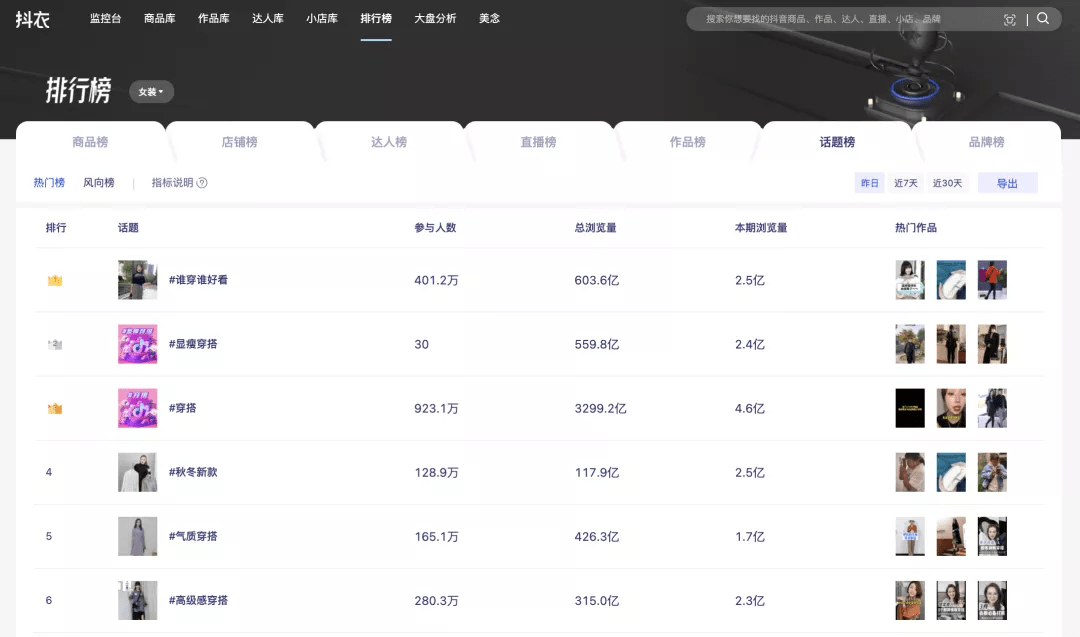Viewport: 1080px width, 637px height.
Task: Open the 排行榜 navigation menu
Action: (376, 18)
